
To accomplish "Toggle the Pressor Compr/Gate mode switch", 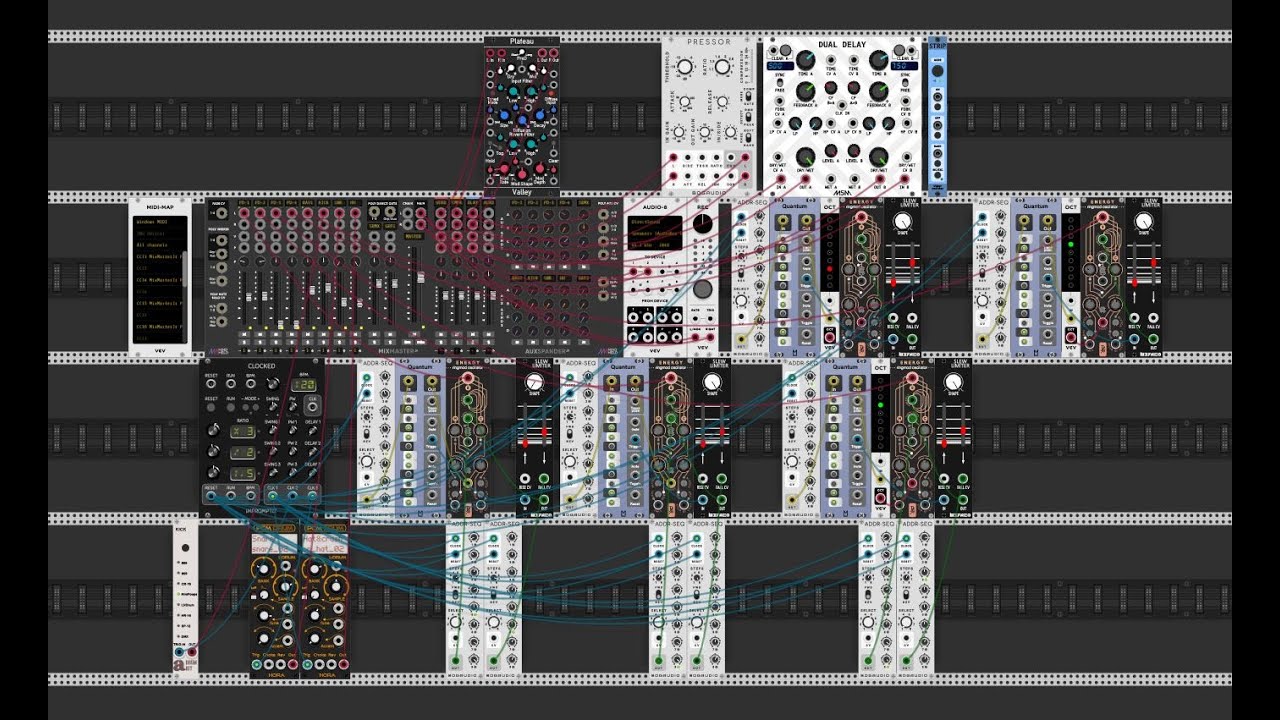I will [x=748, y=96].
